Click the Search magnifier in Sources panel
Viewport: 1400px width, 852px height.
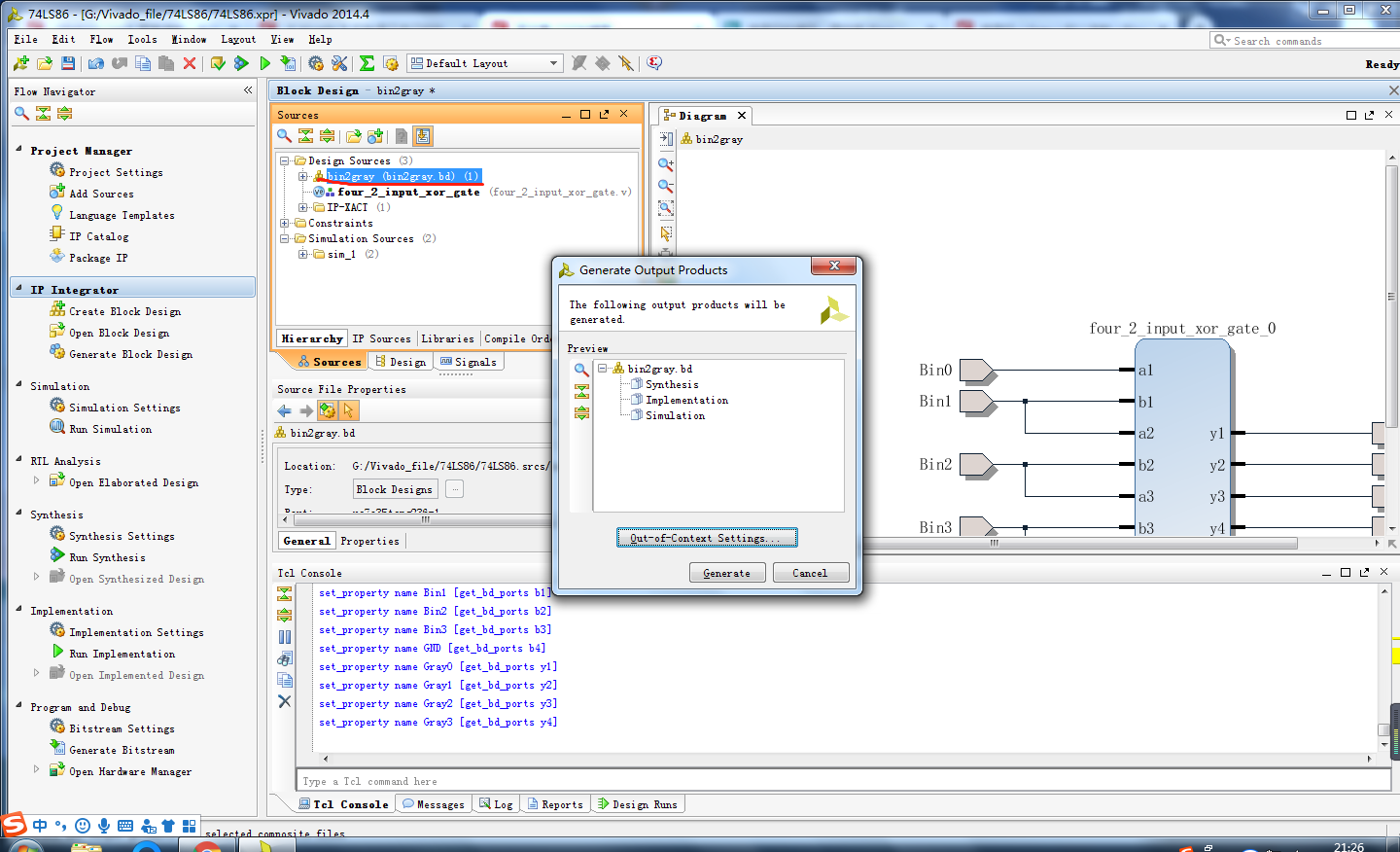(284, 136)
